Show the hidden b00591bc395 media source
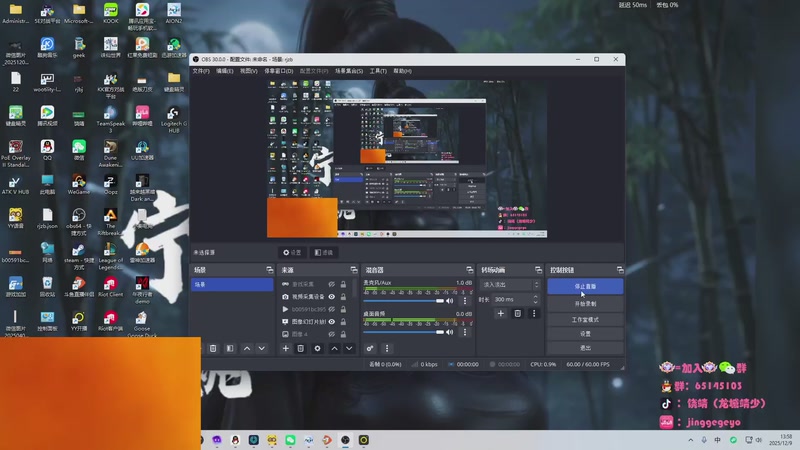Image resolution: width=800 pixels, height=450 pixels. (332, 309)
